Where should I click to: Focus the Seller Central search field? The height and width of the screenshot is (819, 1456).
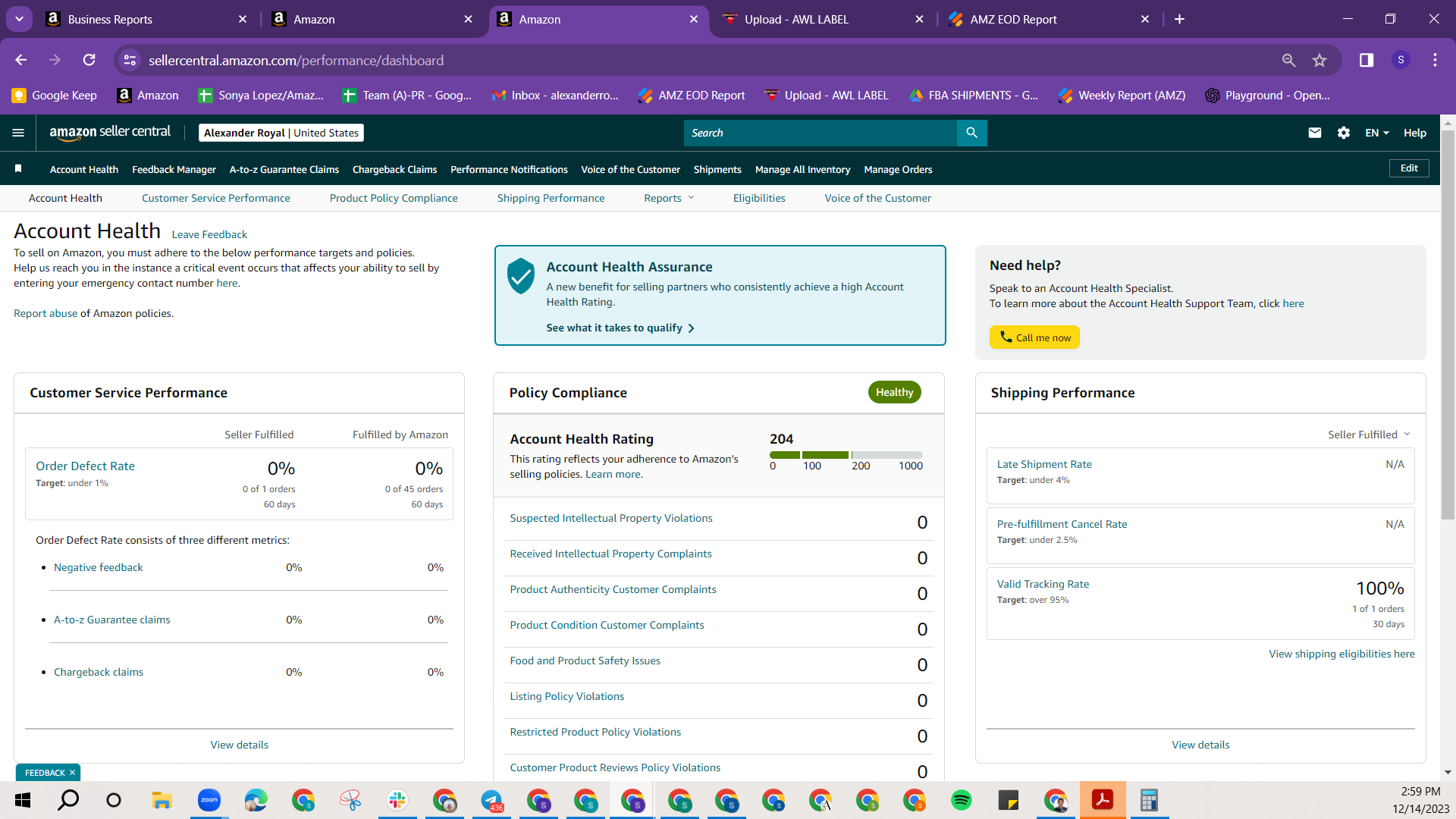(821, 133)
